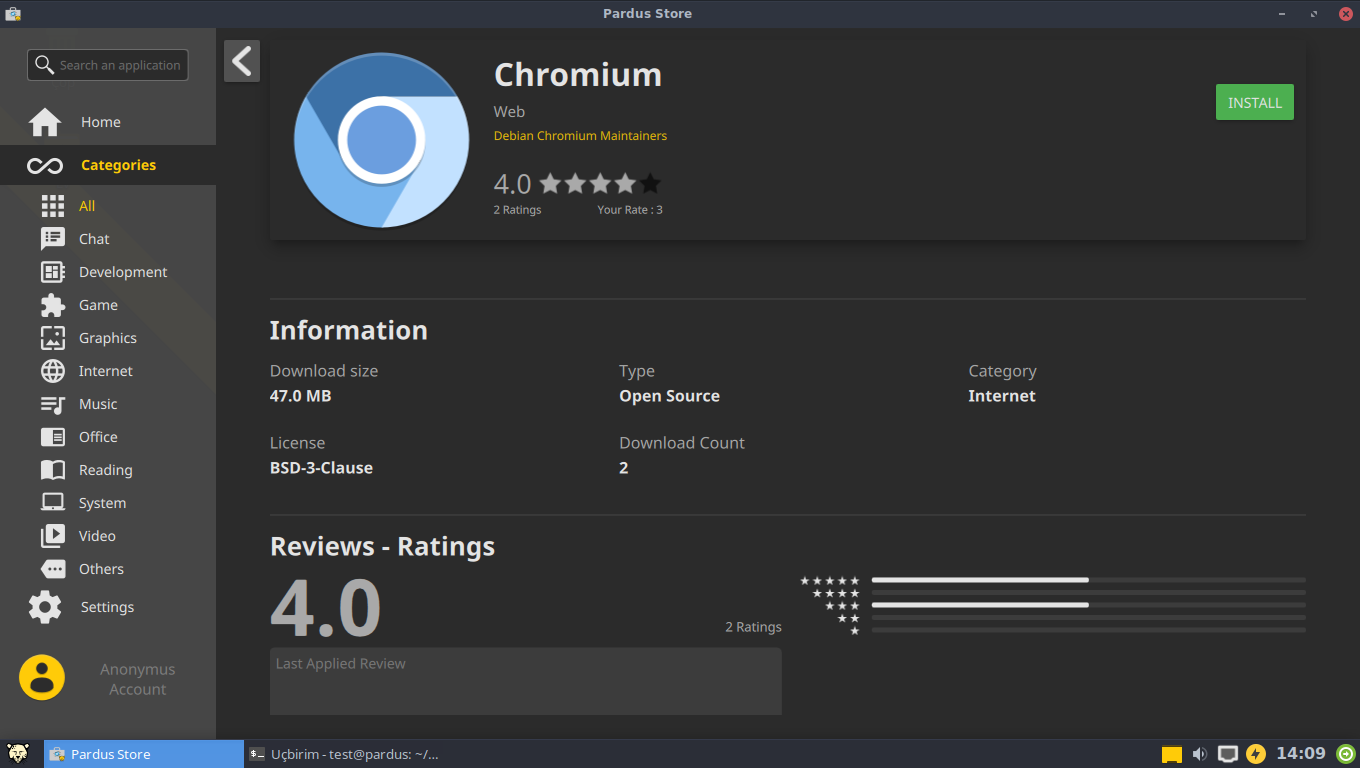Click the Open Source type value
The image size is (1360, 768).
click(x=669, y=396)
